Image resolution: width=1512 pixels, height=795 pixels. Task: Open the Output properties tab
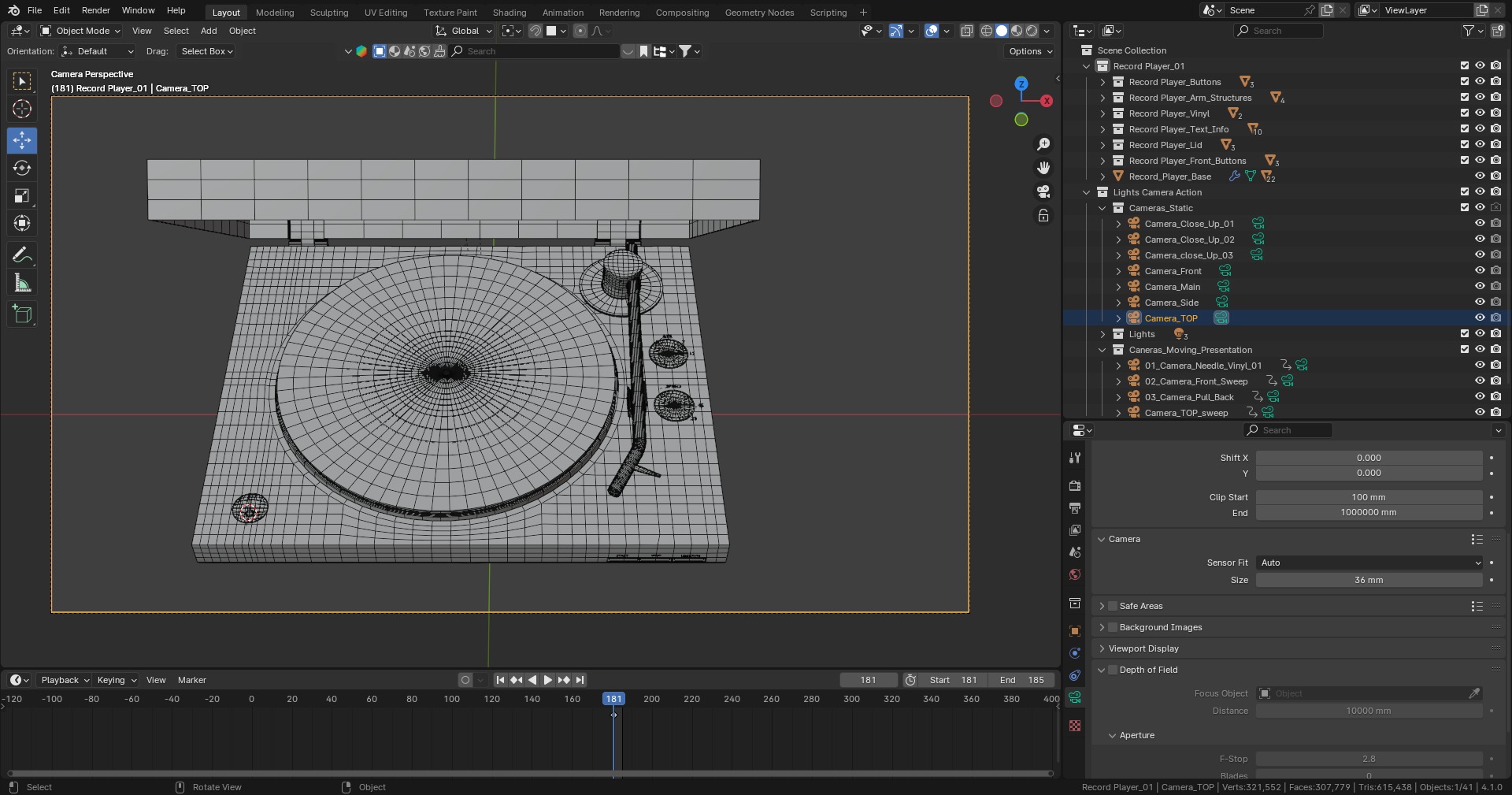(1075, 508)
